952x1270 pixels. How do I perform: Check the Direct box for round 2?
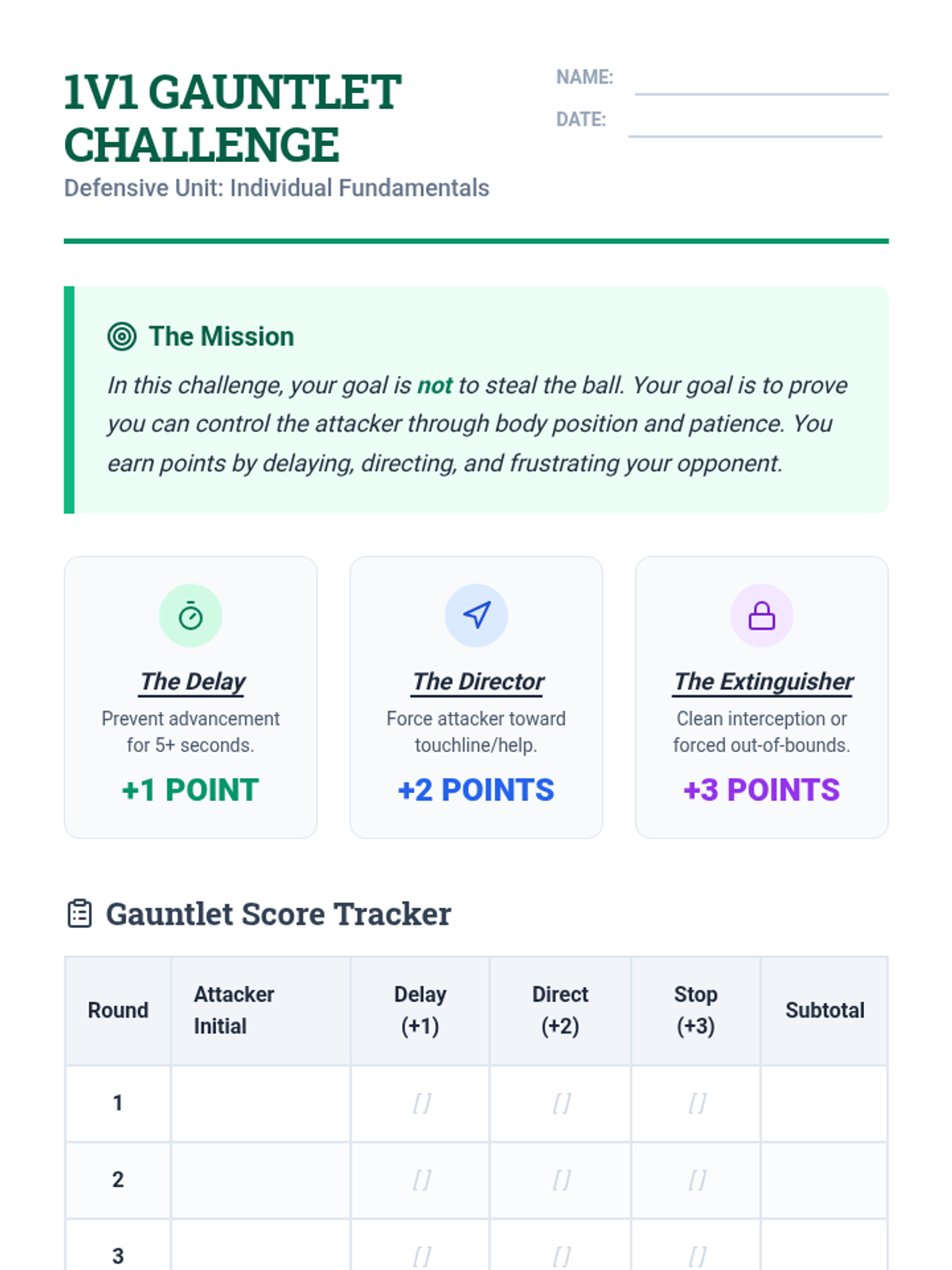(561, 1180)
